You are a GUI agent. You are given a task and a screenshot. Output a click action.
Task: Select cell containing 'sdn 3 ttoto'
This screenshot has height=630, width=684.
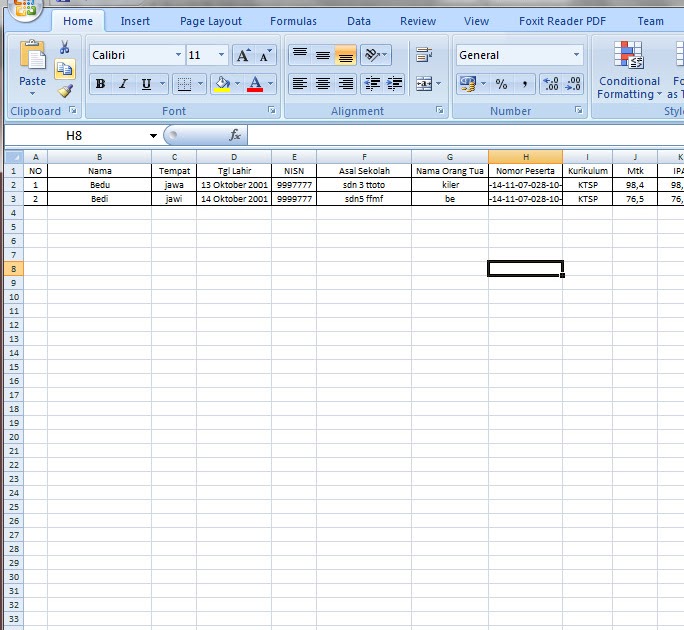pyautogui.click(x=364, y=185)
